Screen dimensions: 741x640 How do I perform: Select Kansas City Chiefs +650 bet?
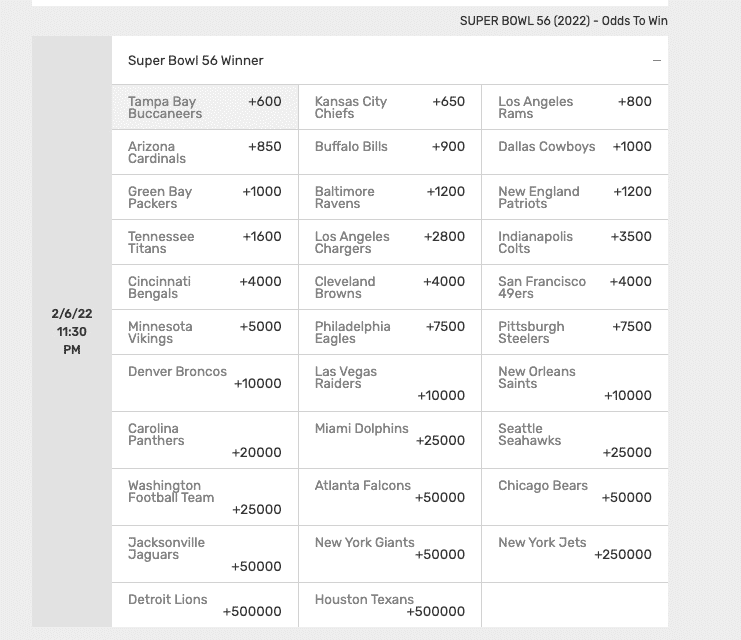point(390,107)
